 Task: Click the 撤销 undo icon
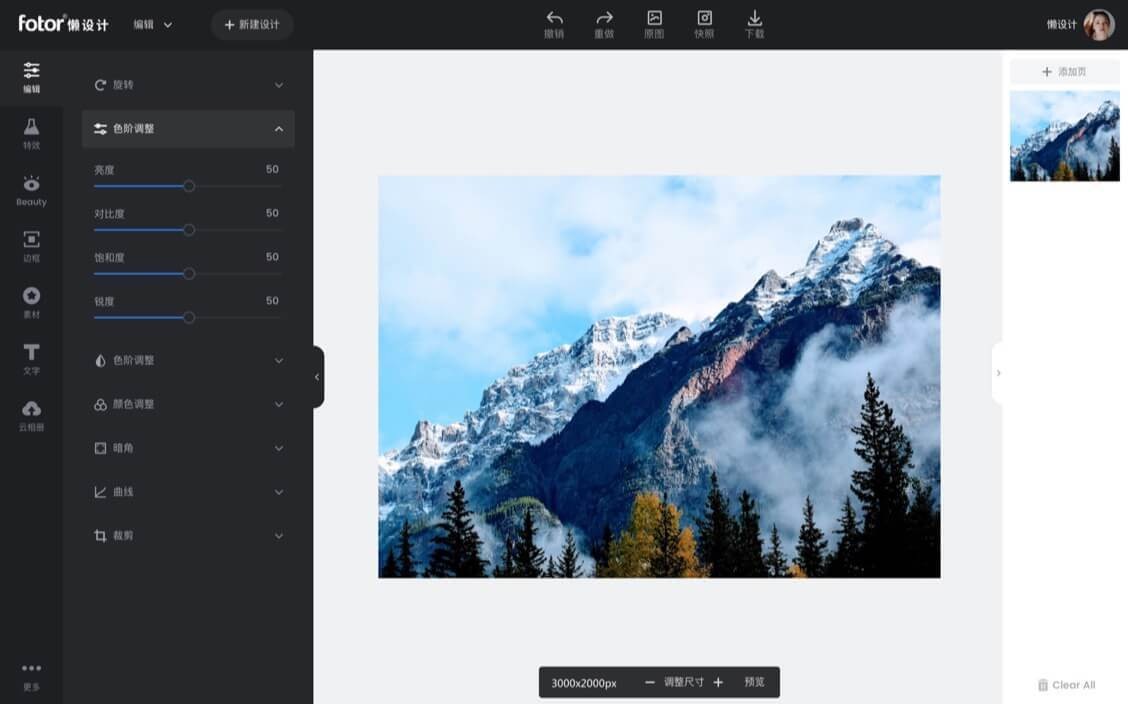tap(555, 22)
